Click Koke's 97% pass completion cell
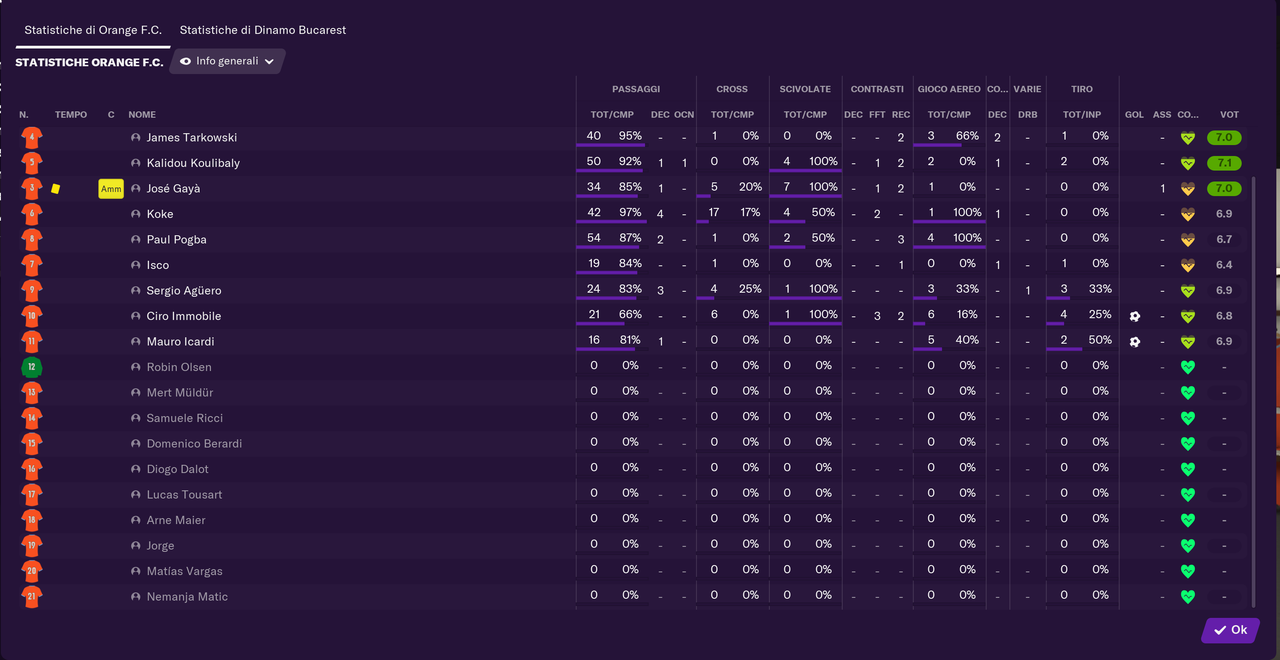This screenshot has height=660, width=1280. coord(630,212)
